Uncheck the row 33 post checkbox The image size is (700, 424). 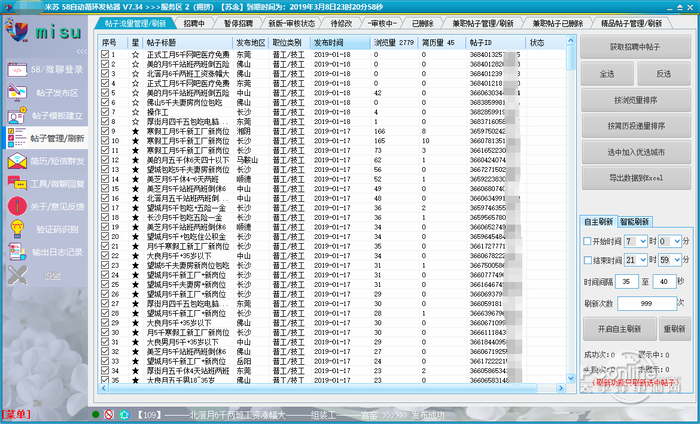pyautogui.click(x=105, y=361)
